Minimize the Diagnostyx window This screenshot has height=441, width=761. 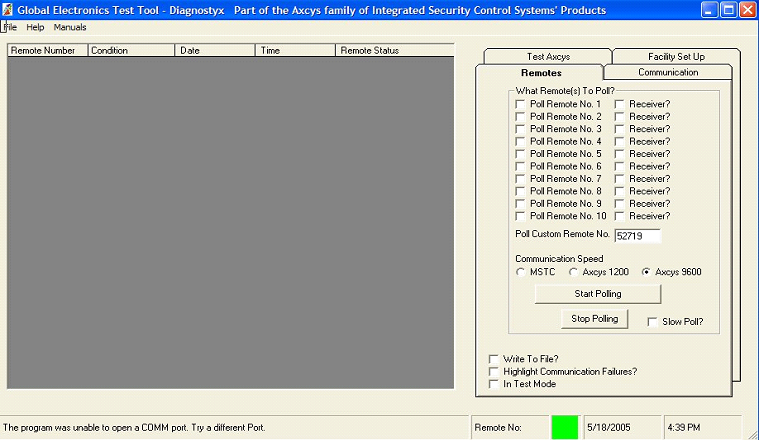(x=709, y=10)
